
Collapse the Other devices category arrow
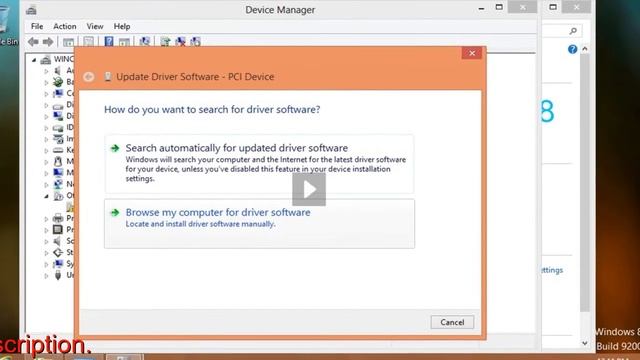point(46,196)
